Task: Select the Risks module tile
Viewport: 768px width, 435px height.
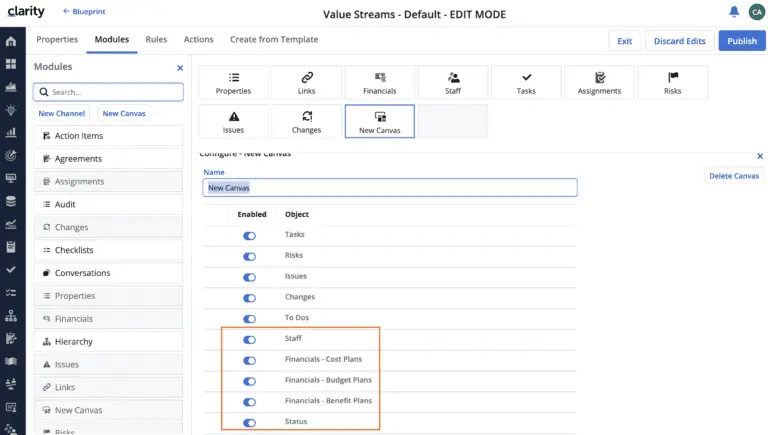Action: (672, 83)
